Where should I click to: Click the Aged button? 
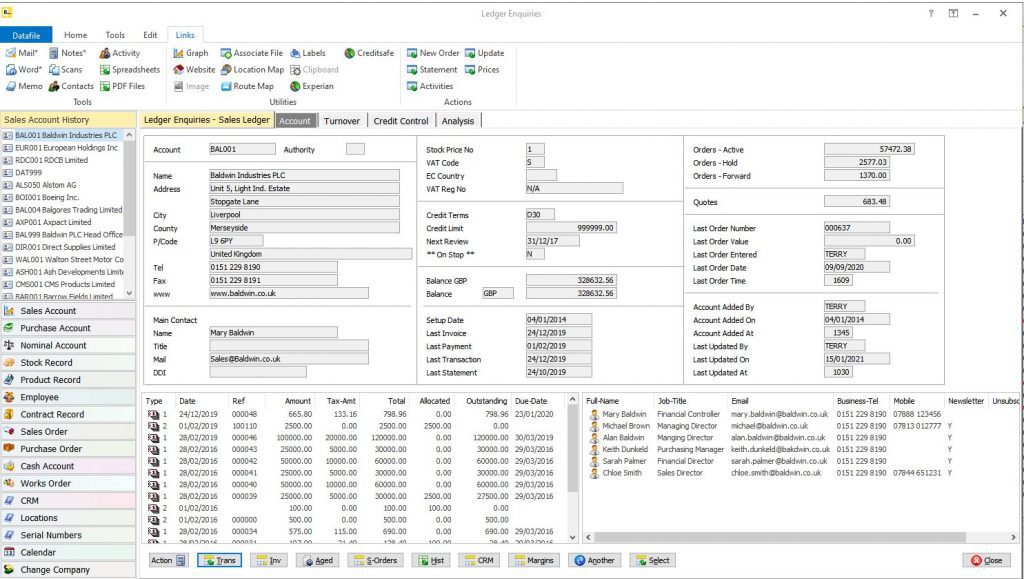(x=317, y=560)
